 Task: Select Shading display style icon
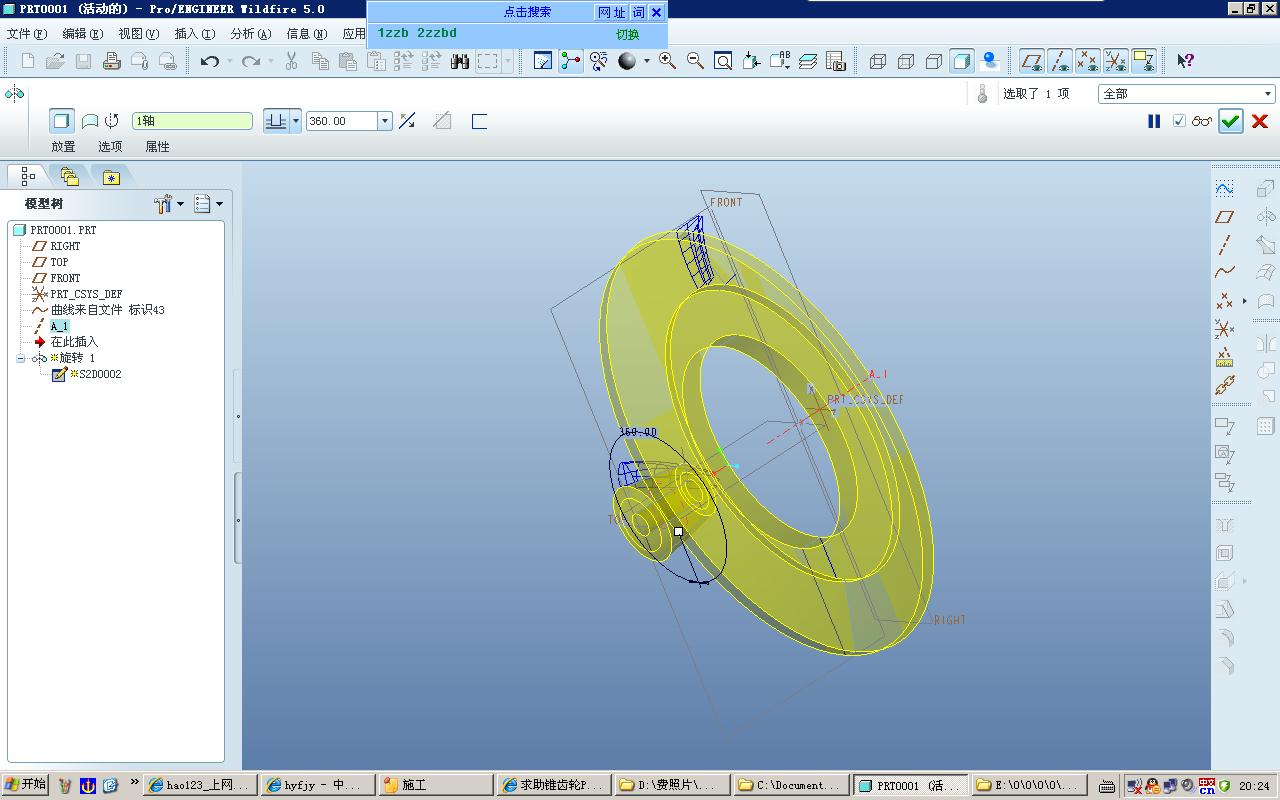coord(961,61)
